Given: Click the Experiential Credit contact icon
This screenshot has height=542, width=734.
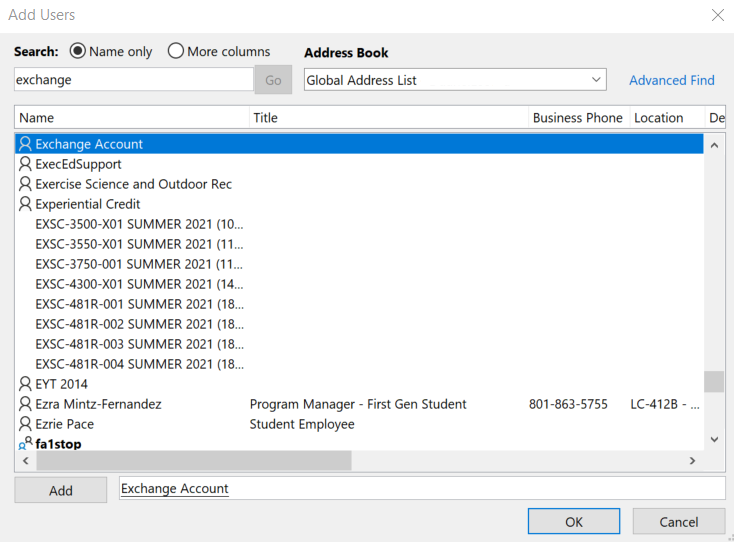Looking at the screenshot, I should [26, 204].
